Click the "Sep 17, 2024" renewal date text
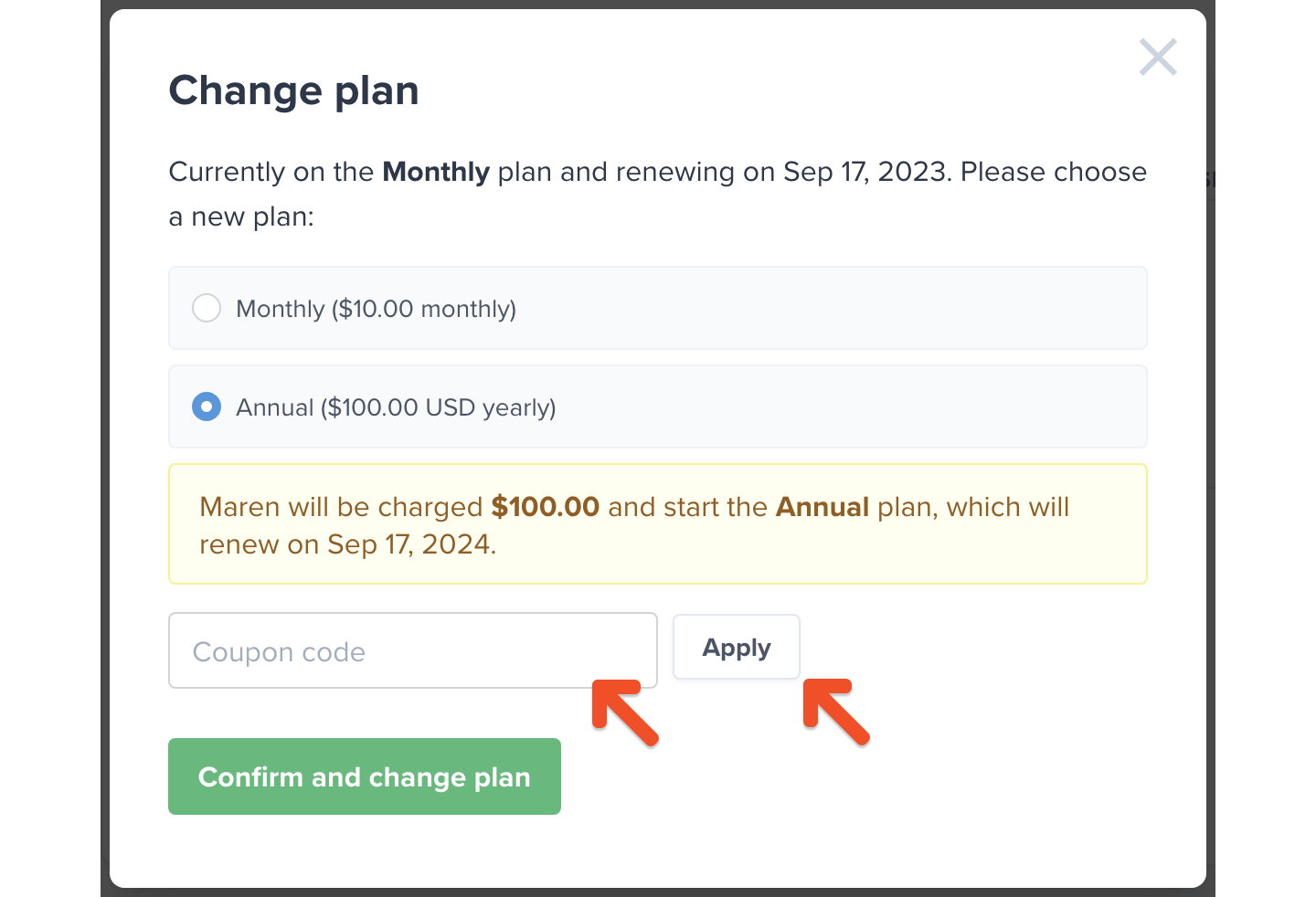 pyautogui.click(x=411, y=544)
